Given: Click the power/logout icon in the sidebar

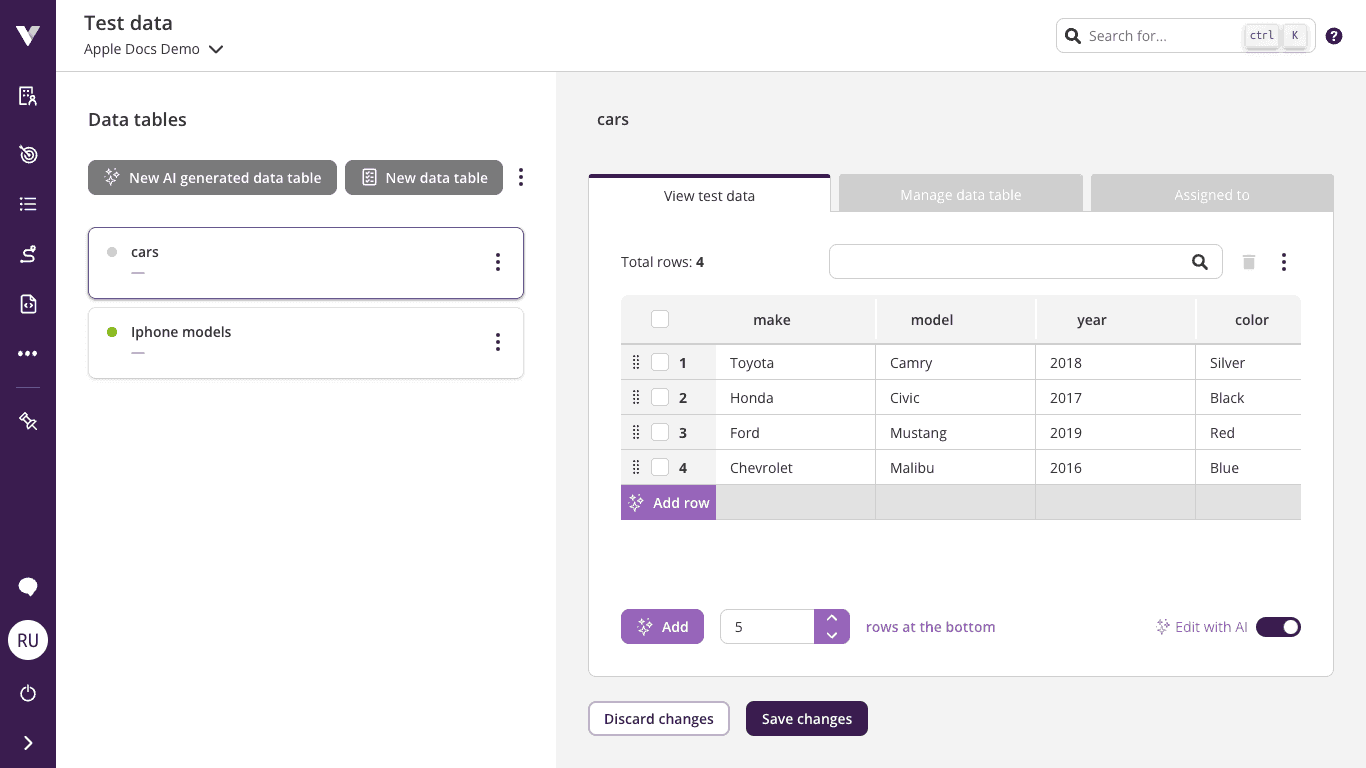Looking at the screenshot, I should pyautogui.click(x=28, y=693).
